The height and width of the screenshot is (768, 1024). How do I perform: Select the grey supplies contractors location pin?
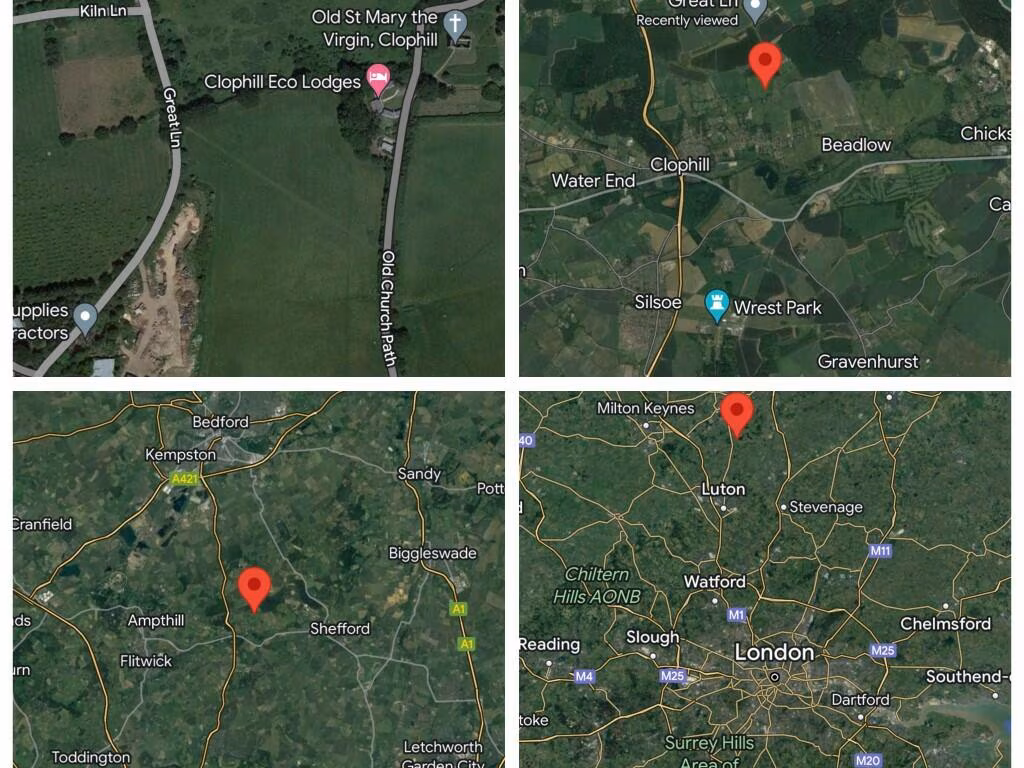[x=85, y=319]
